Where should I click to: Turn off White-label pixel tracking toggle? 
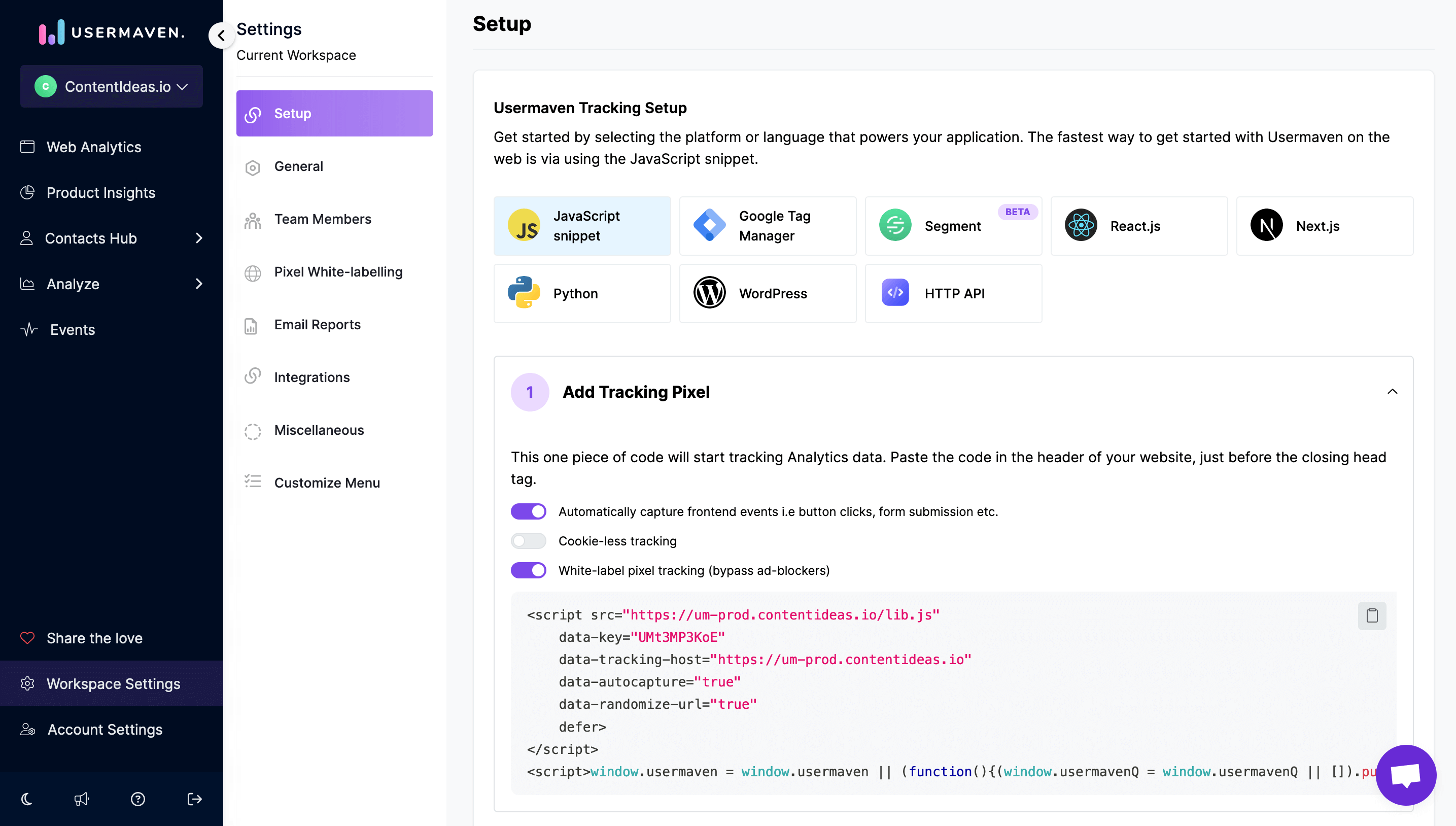(x=528, y=571)
